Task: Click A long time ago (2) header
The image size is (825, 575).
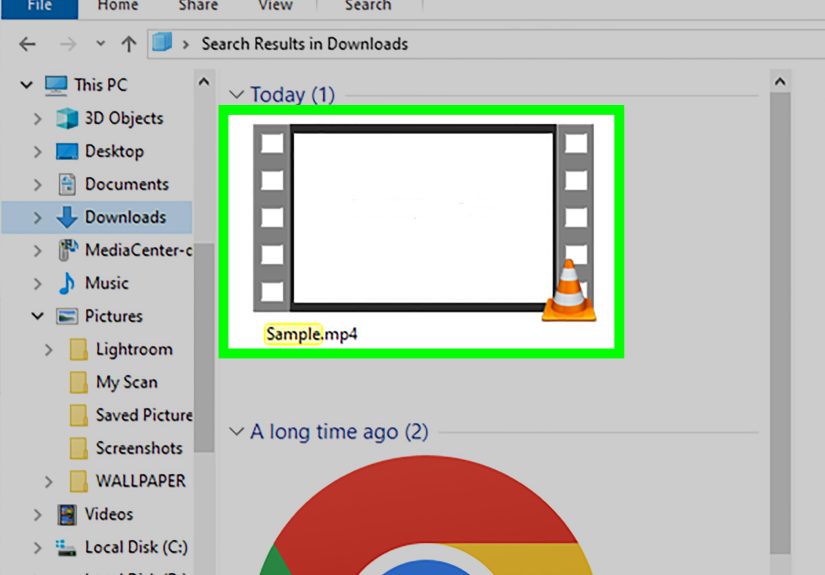Action: click(x=339, y=432)
